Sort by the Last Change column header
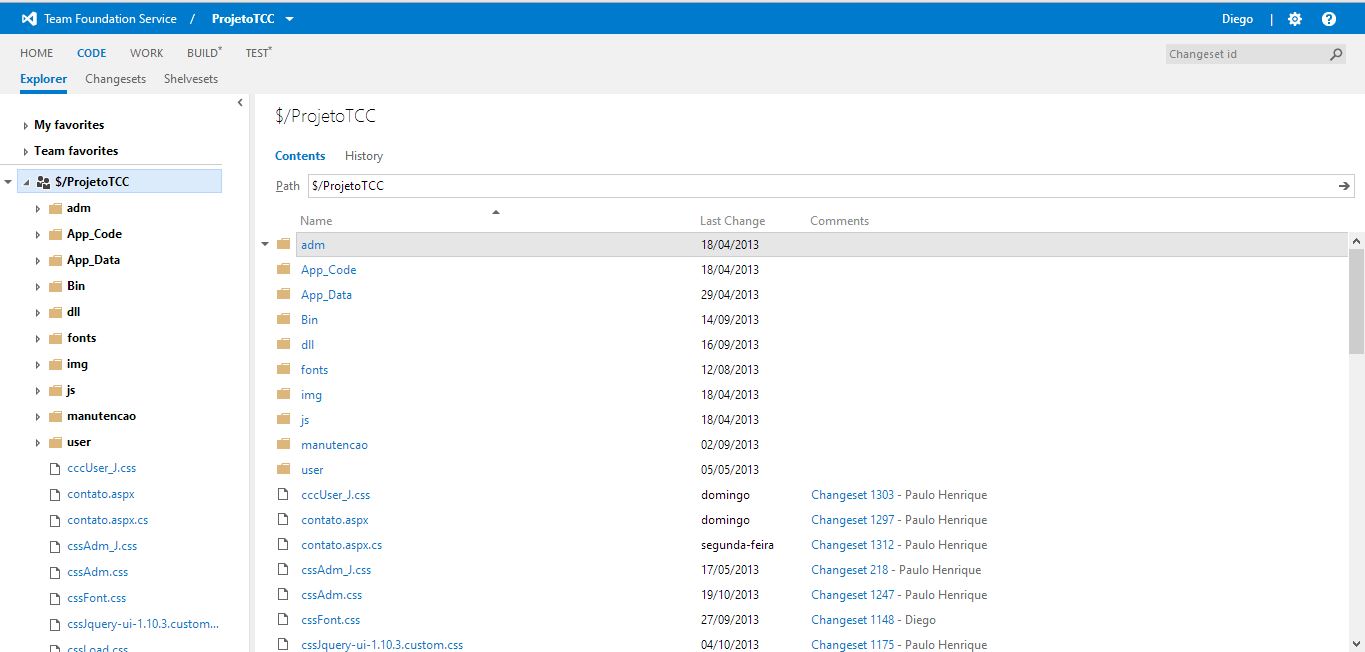This screenshot has width=1365, height=652. click(x=732, y=221)
